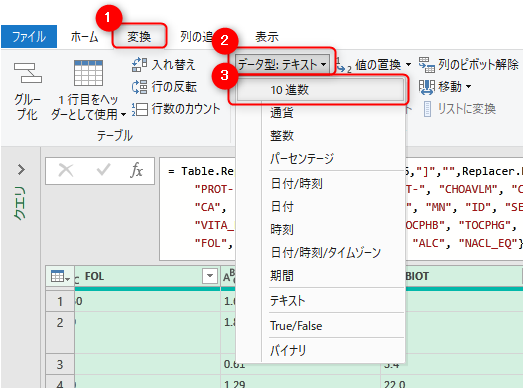Screen dimensions: 523x388
Task: Select 通貨 data type
Action: [320, 113]
